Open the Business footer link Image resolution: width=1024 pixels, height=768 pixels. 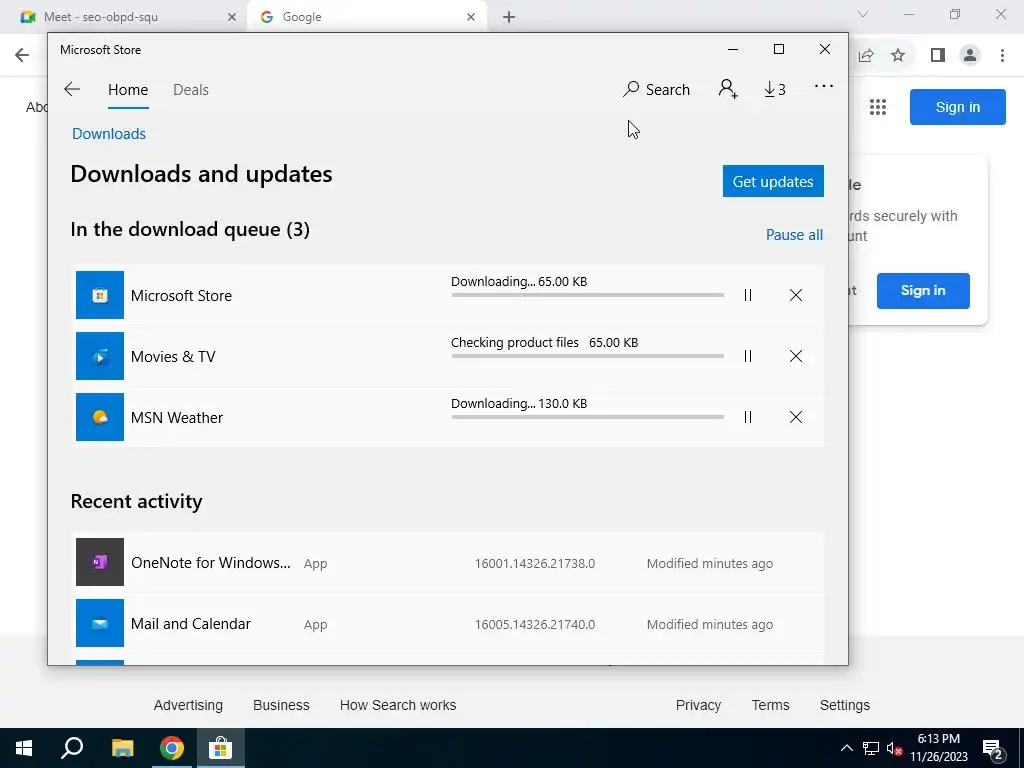281,705
